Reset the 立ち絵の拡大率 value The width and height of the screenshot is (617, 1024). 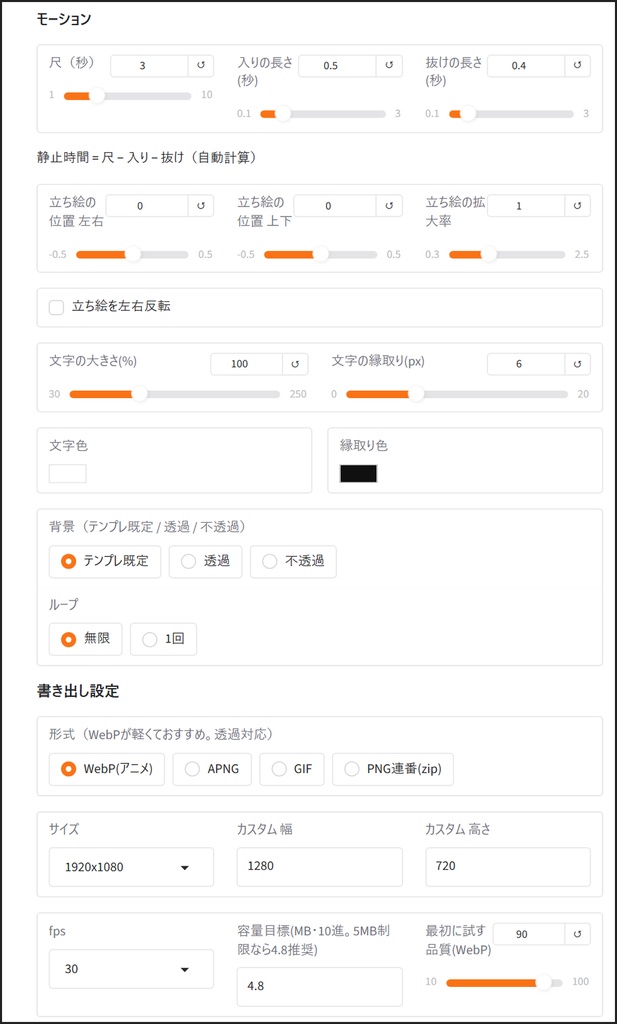click(x=577, y=206)
